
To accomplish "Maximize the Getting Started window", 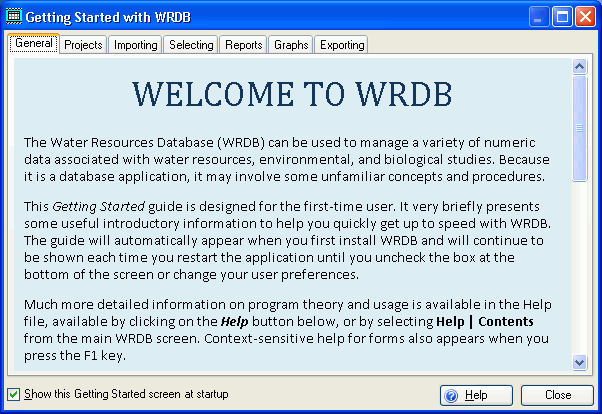I will [x=561, y=17].
